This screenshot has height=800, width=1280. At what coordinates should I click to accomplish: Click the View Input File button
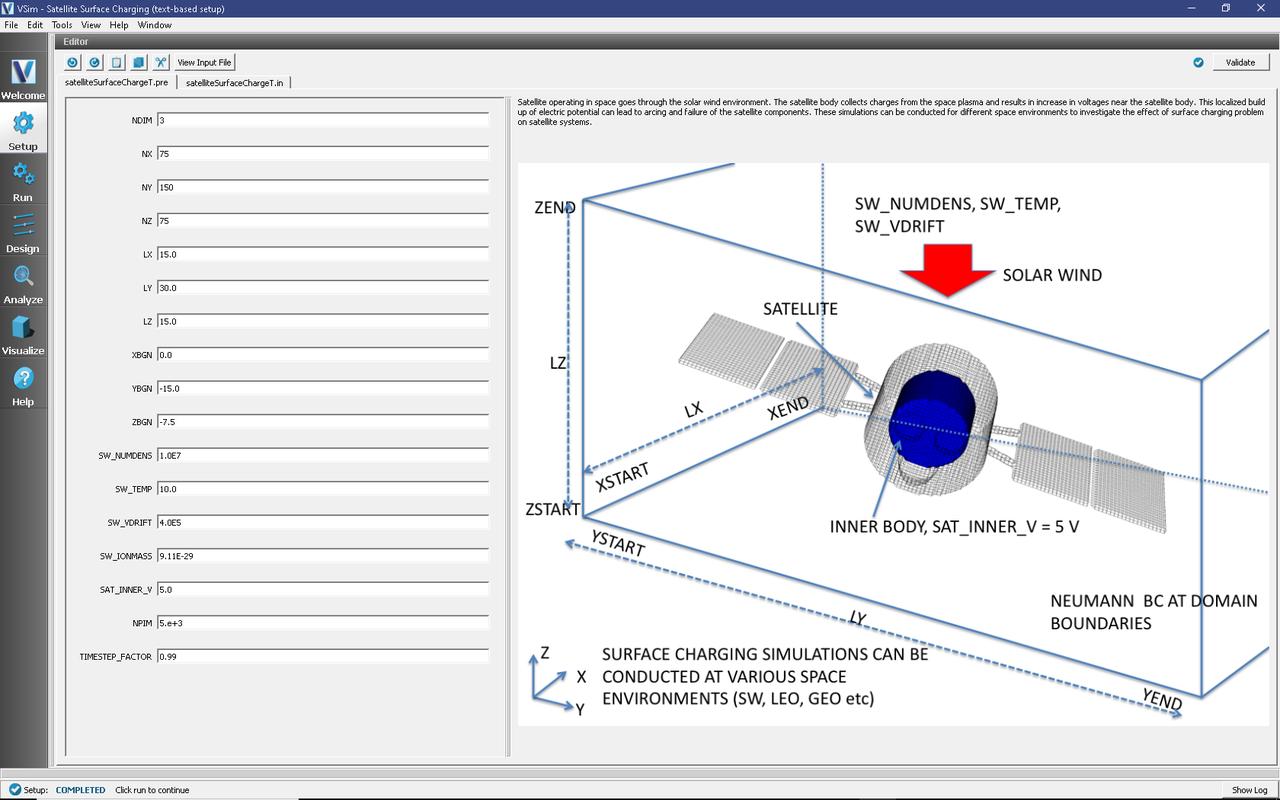point(204,62)
